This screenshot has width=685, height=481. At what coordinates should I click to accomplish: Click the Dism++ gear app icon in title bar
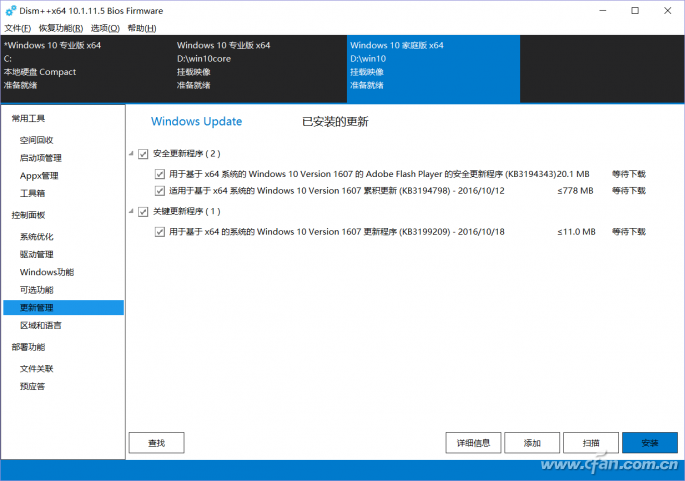pyautogui.click(x=10, y=10)
